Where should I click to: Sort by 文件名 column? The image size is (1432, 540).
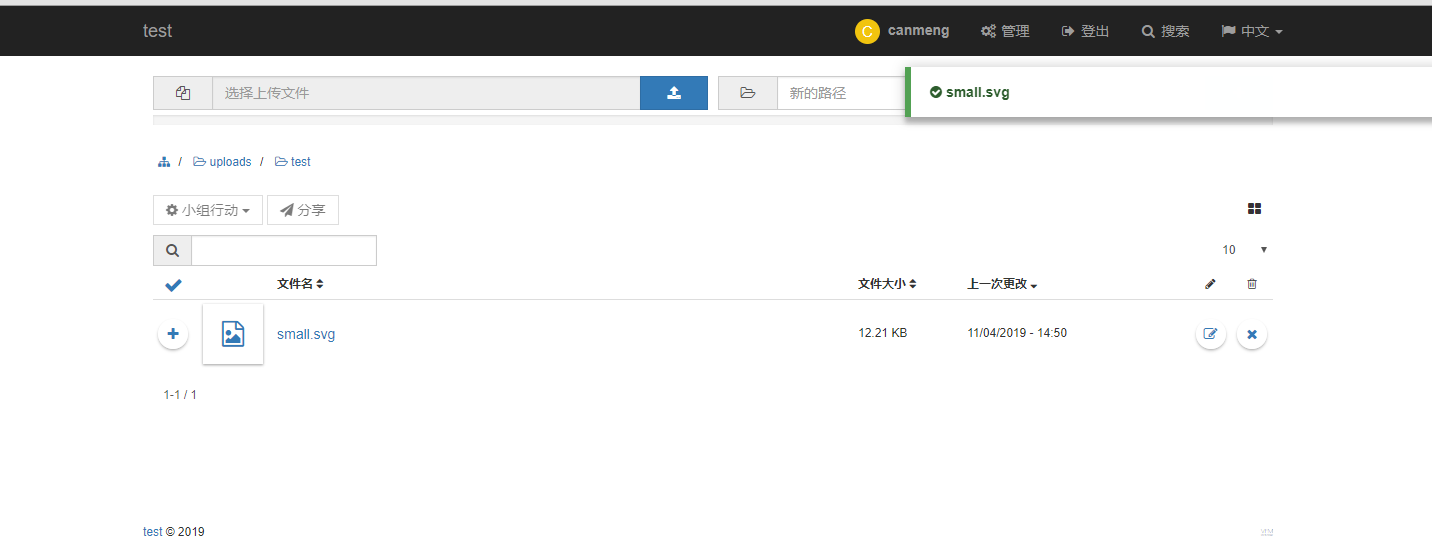[300, 284]
